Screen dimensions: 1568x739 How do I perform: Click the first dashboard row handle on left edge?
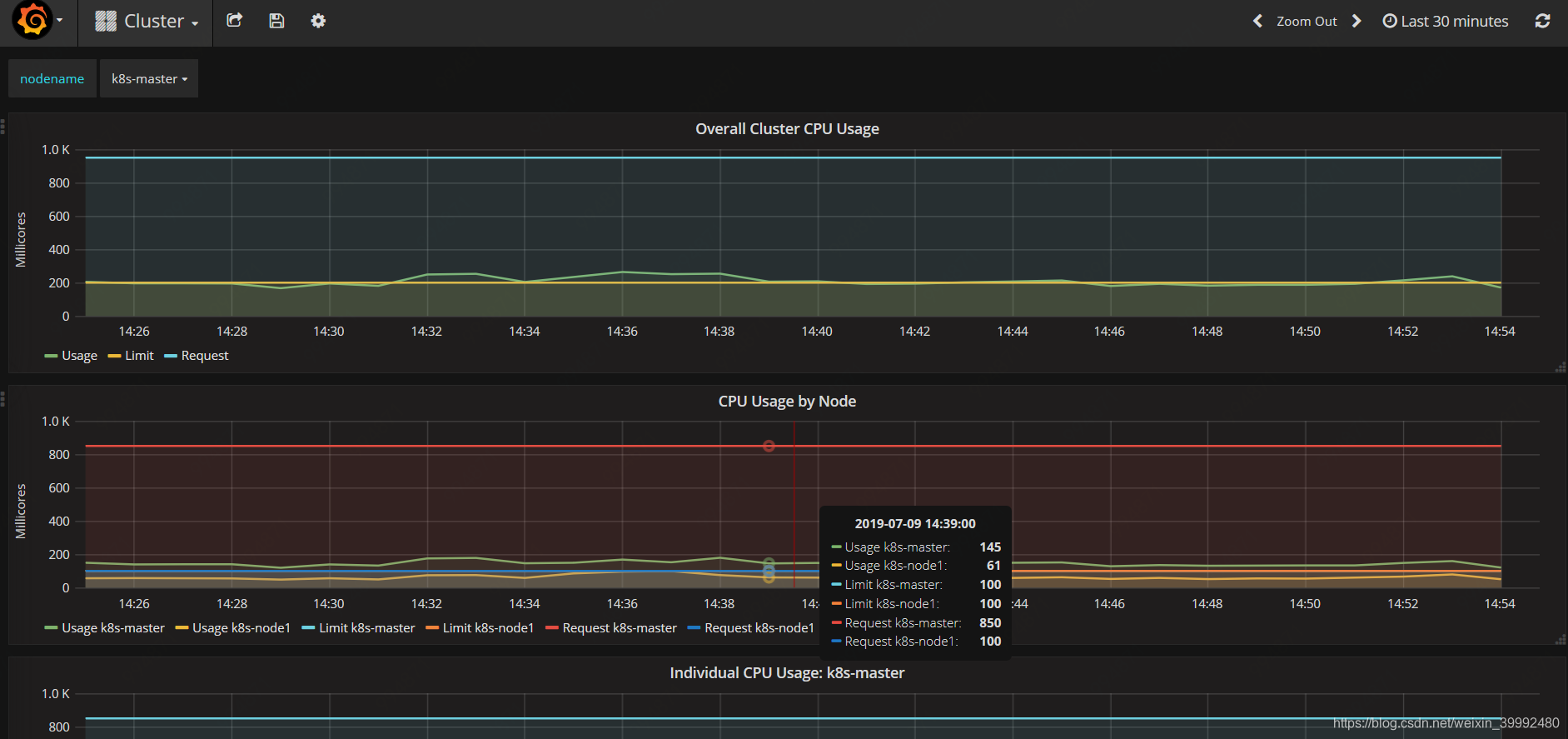[x=3, y=127]
